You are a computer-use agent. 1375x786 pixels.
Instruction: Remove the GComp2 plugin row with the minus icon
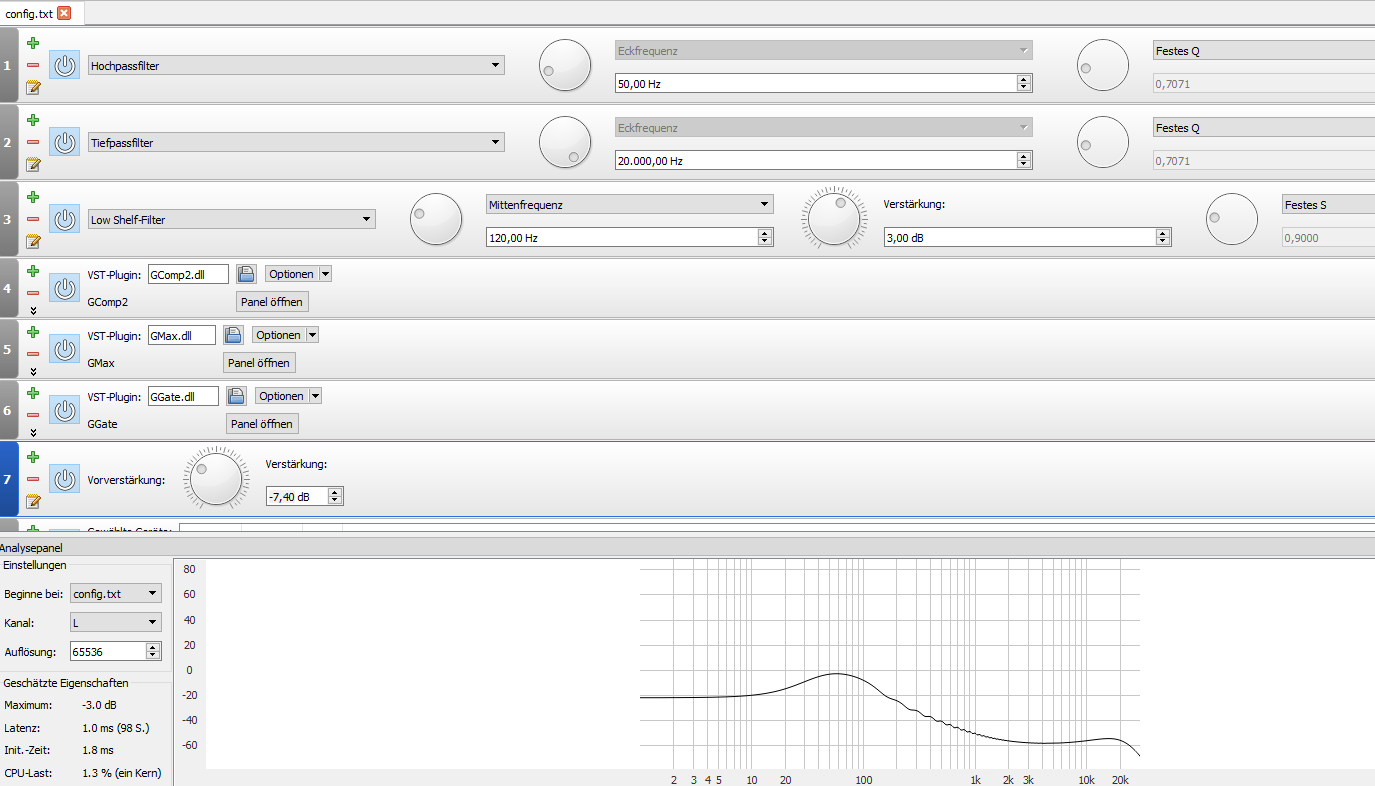(33, 293)
